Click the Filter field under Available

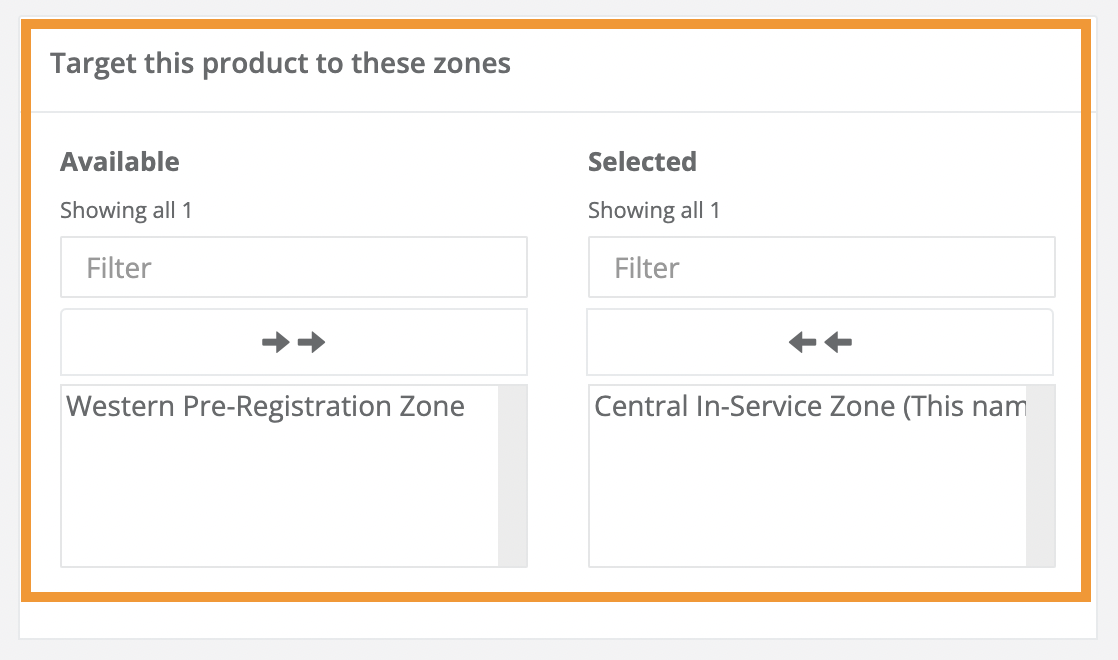tap(293, 267)
